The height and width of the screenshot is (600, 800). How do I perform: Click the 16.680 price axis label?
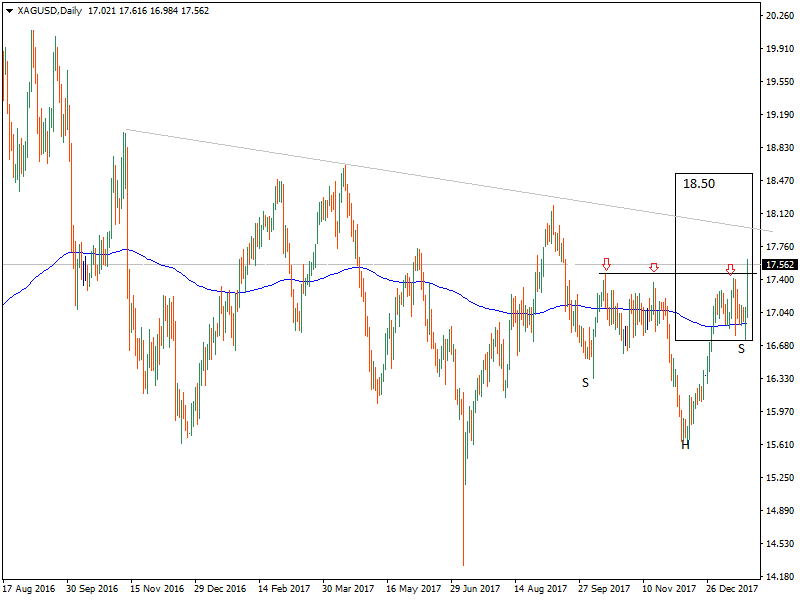[780, 346]
